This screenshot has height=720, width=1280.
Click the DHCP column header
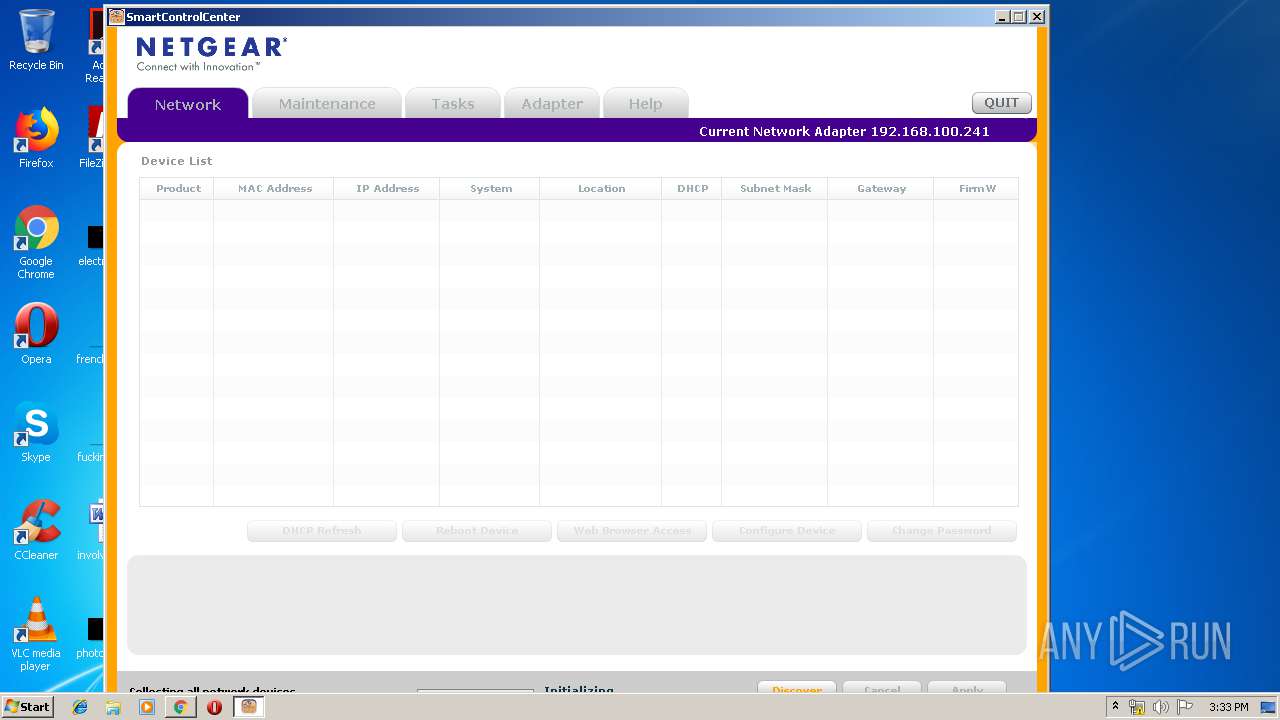(x=692, y=188)
